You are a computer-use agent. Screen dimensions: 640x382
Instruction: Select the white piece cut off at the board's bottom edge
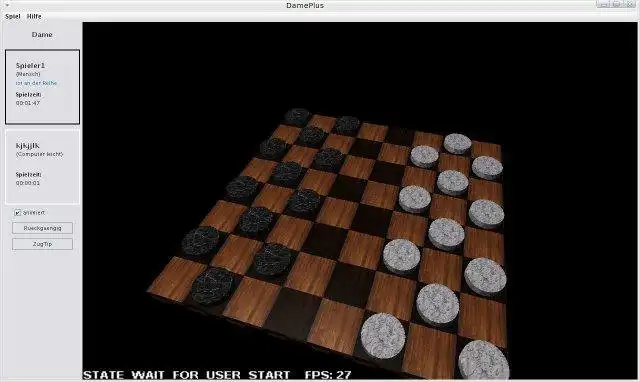[483, 360]
